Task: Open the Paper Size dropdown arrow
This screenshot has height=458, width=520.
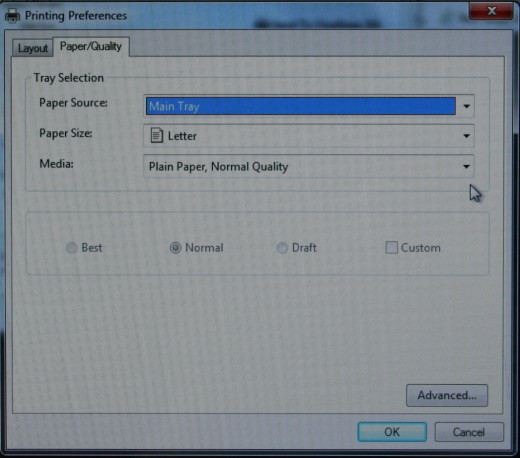Action: tap(466, 136)
